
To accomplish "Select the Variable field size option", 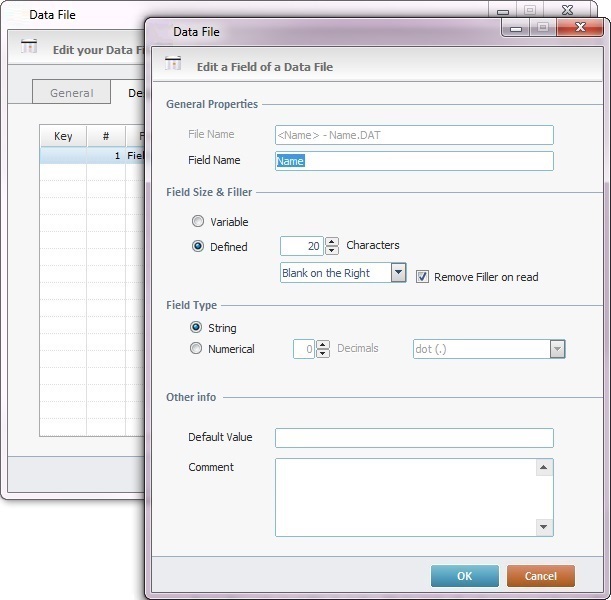I will pyautogui.click(x=198, y=222).
